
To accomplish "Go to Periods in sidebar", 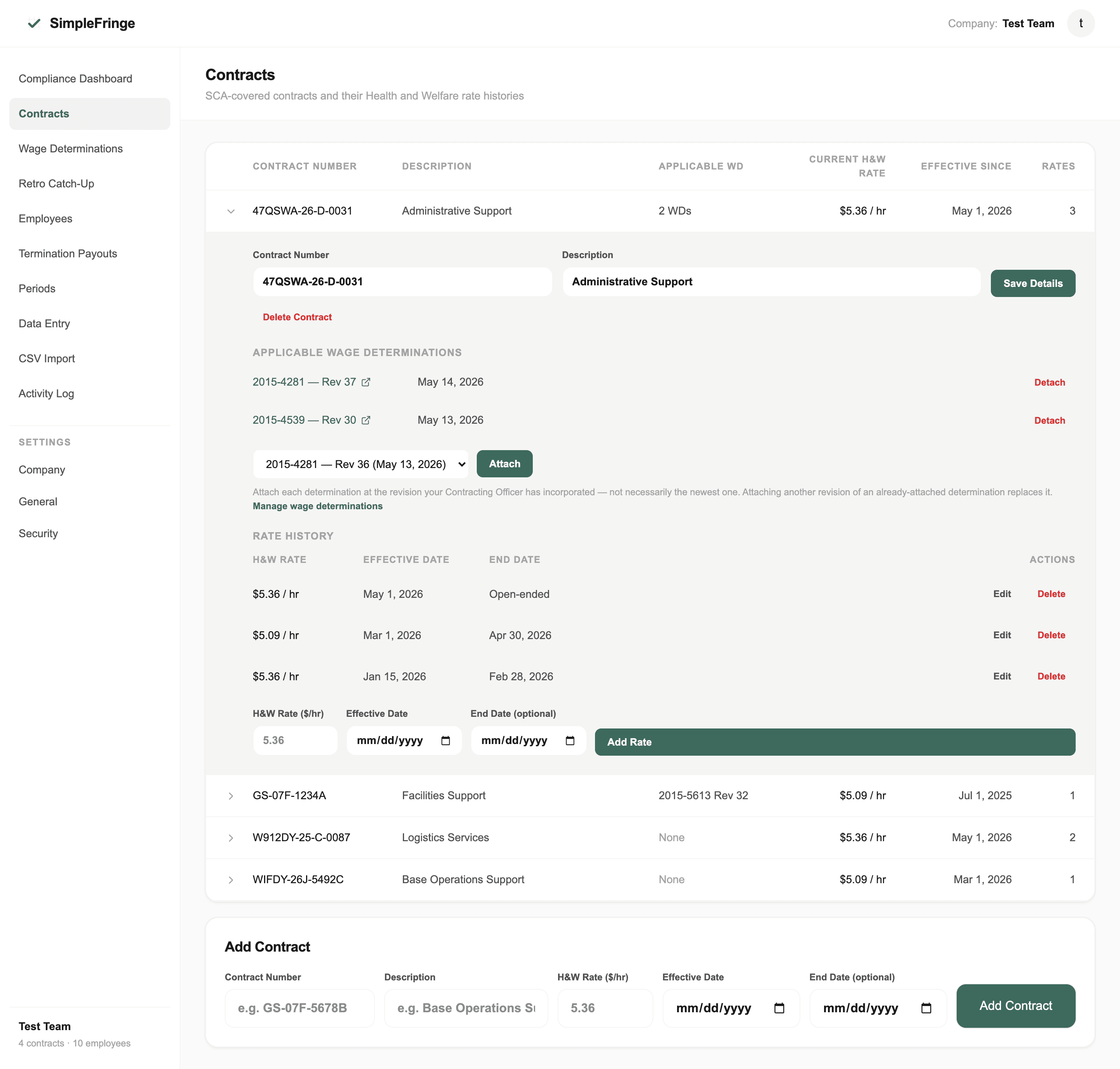I will 89,288.
